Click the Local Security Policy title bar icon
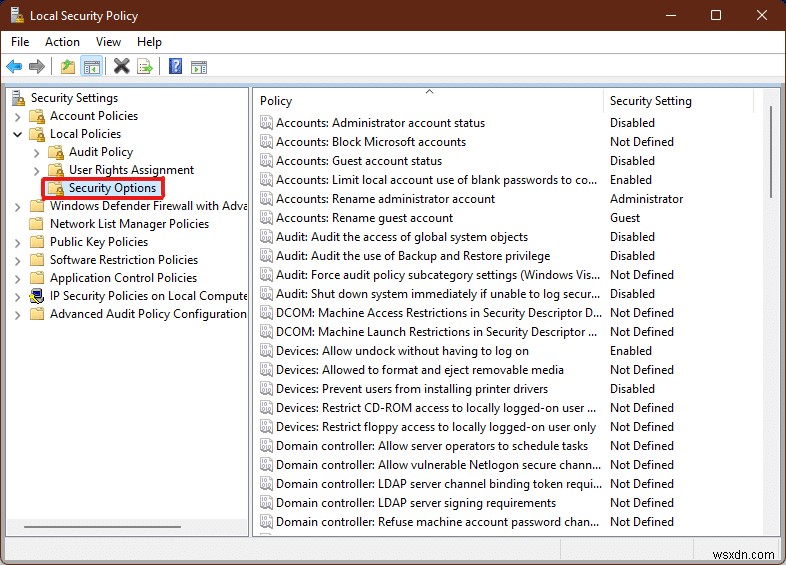The width and height of the screenshot is (786, 565). click(17, 15)
